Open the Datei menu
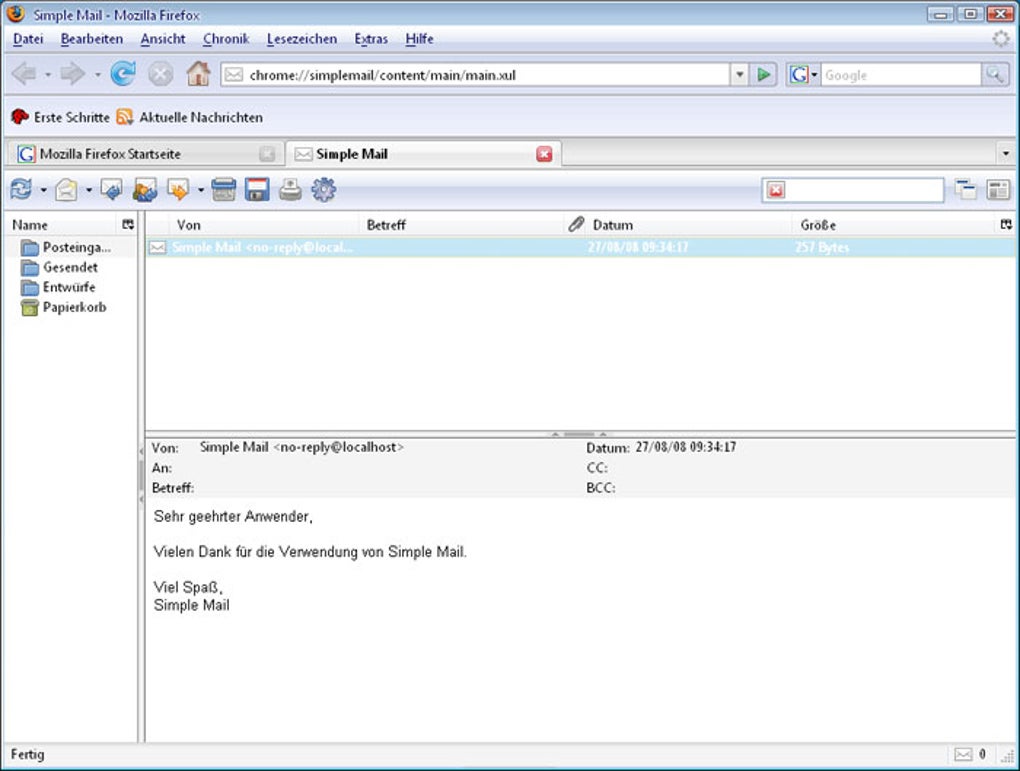 28,39
